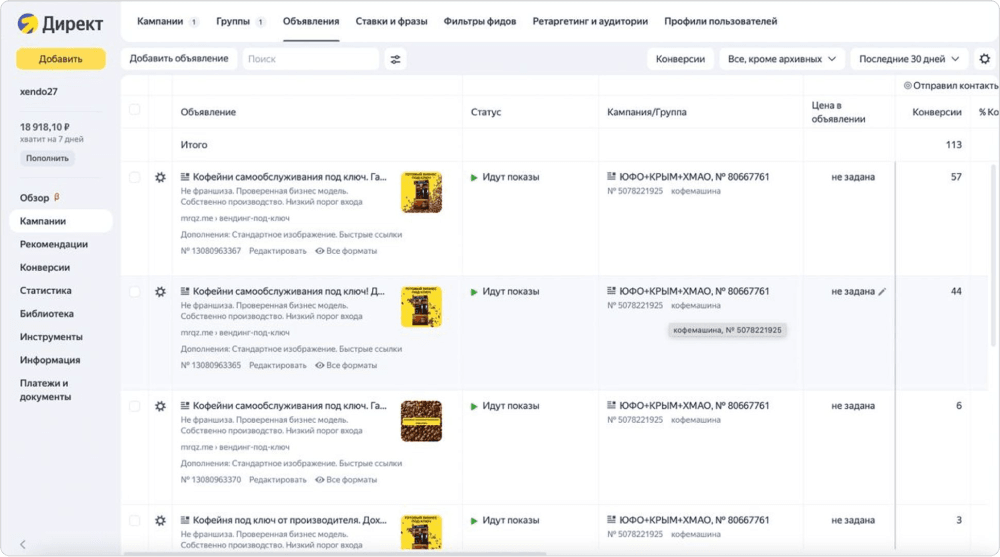Click Статус column header

coord(486,112)
